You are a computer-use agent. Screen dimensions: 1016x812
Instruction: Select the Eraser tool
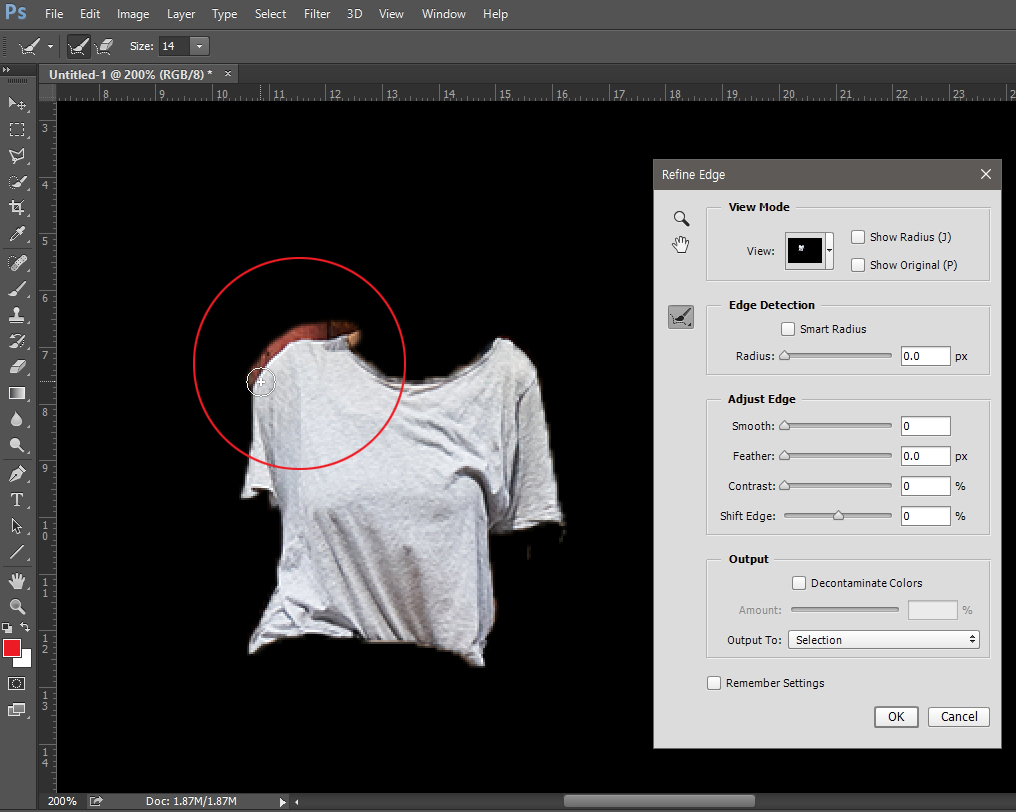coord(17,367)
